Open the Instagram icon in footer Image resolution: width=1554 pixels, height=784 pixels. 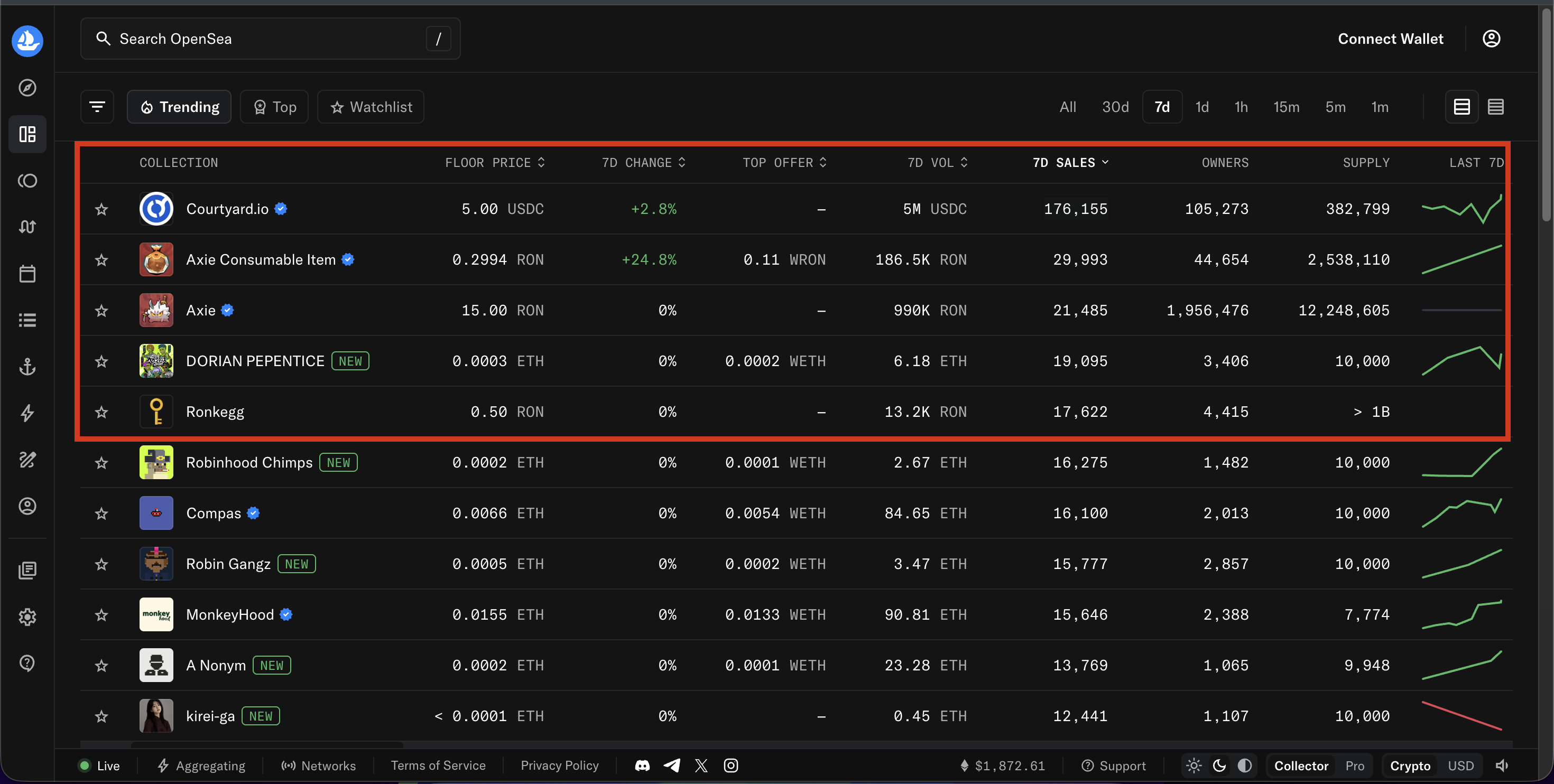coord(730,766)
